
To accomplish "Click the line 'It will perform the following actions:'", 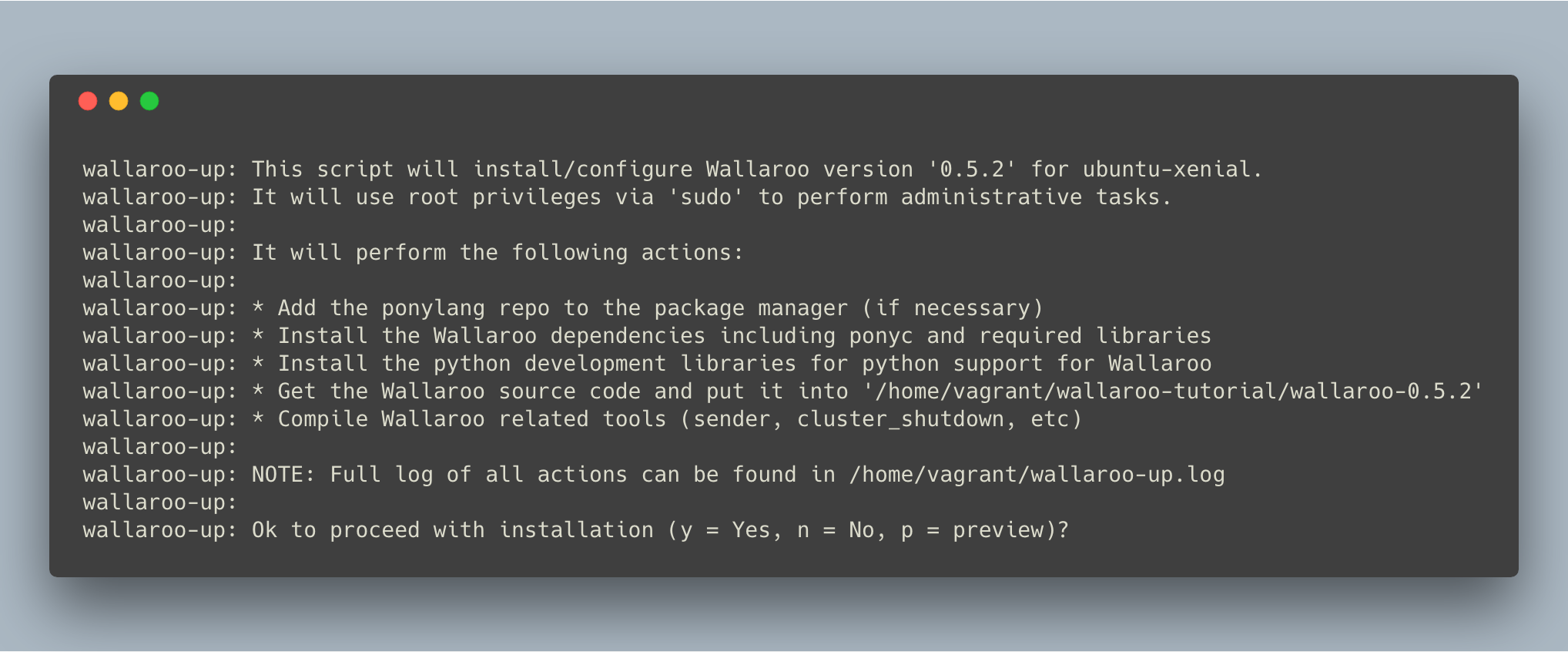I will (498, 253).
